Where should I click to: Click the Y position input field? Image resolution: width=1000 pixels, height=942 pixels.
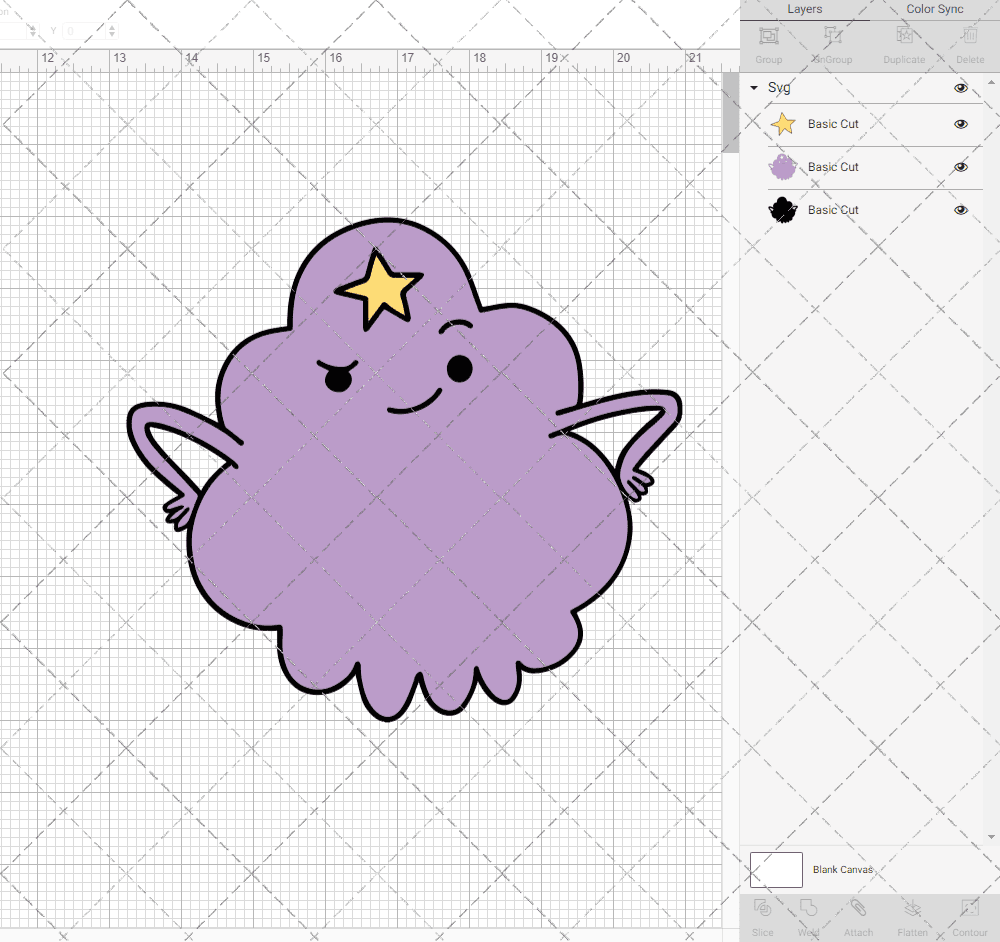pyautogui.click(x=84, y=31)
